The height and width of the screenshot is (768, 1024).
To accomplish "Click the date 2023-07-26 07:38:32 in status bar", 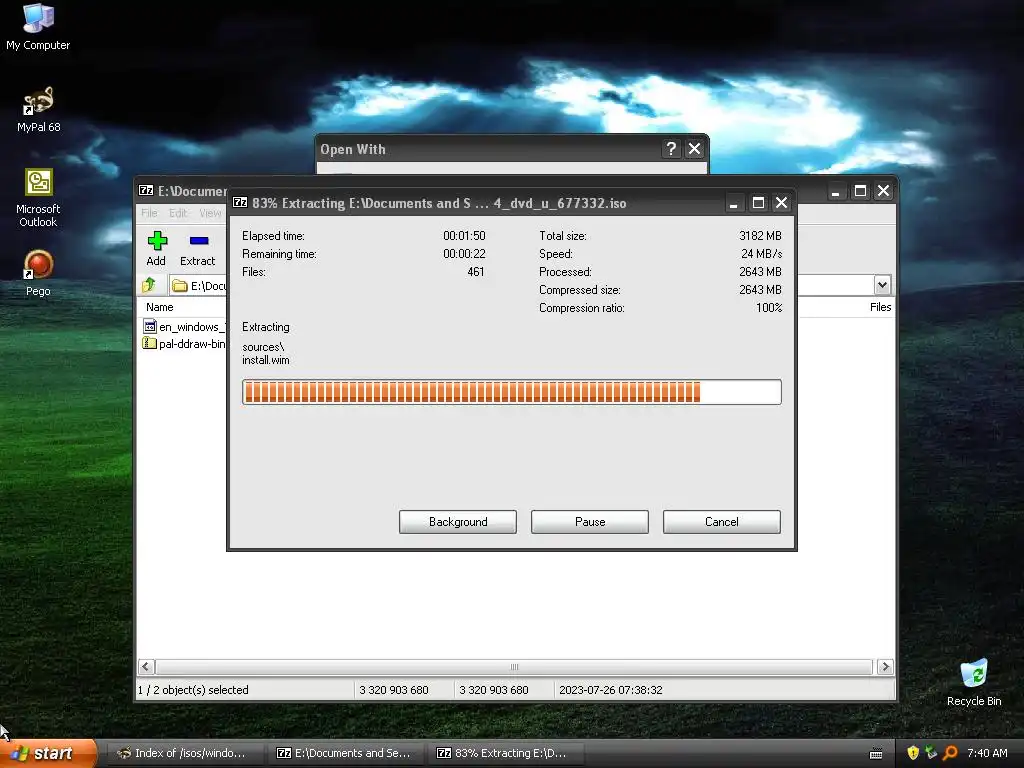I will 611,690.
